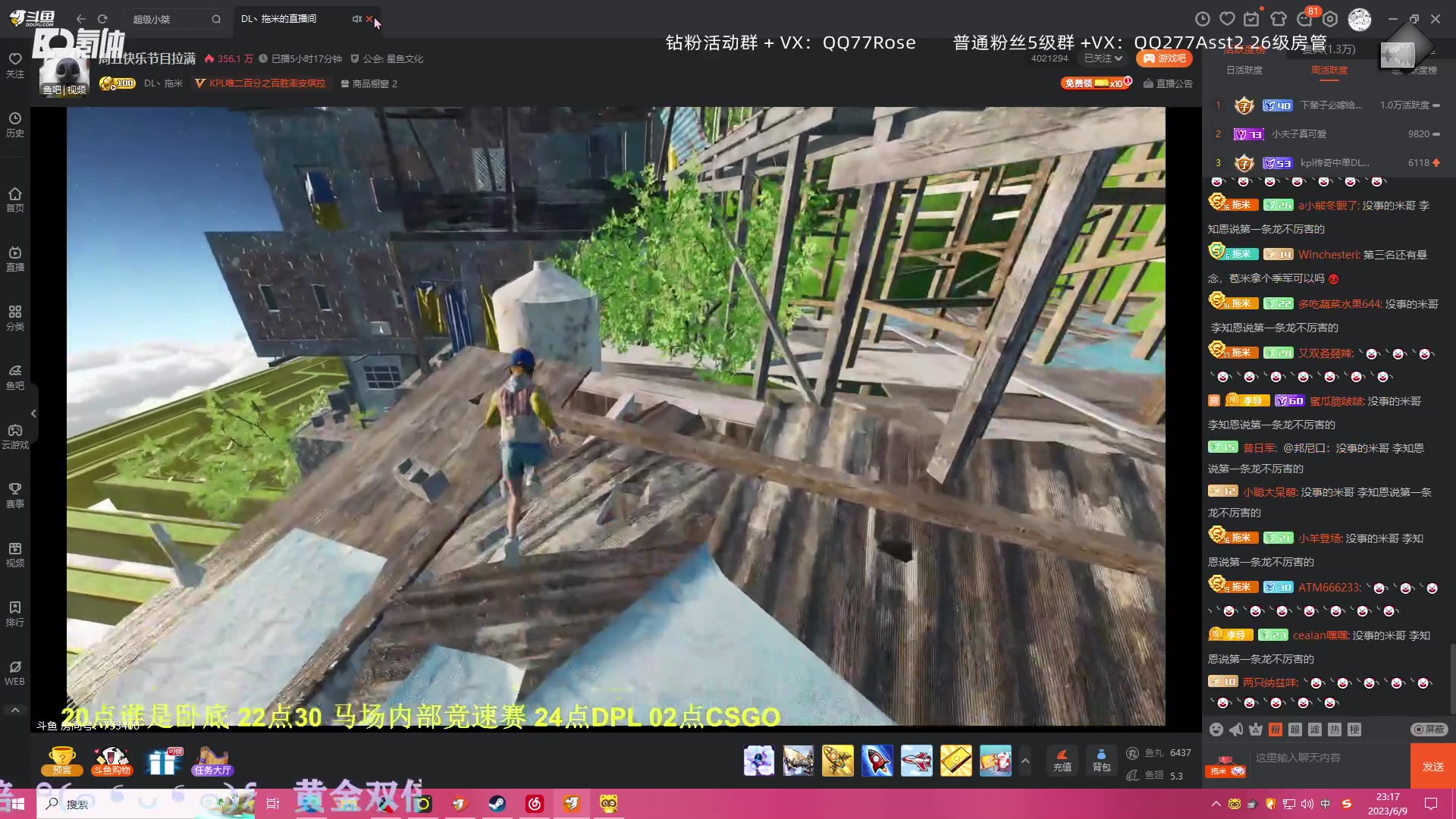The height and width of the screenshot is (819, 1456).
Task: Open 斗鱼购物 shopping icon
Action: pos(112,761)
